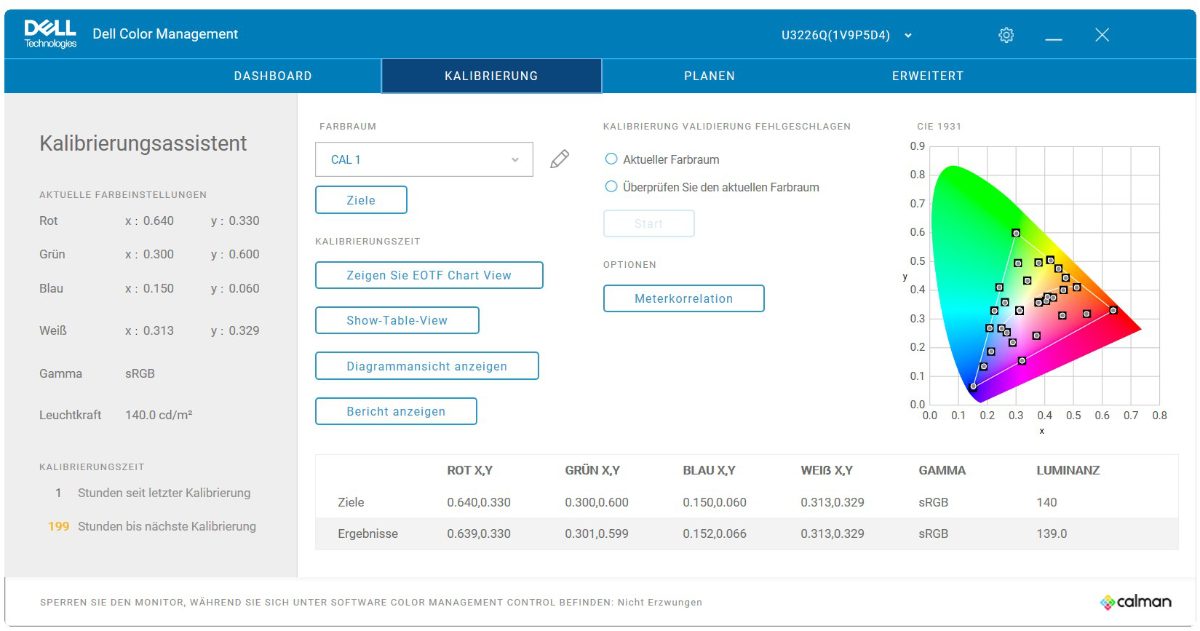Image resolution: width=1200 pixels, height=631 pixels.
Task: Open the Meterkorrelation option
Action: tap(684, 298)
